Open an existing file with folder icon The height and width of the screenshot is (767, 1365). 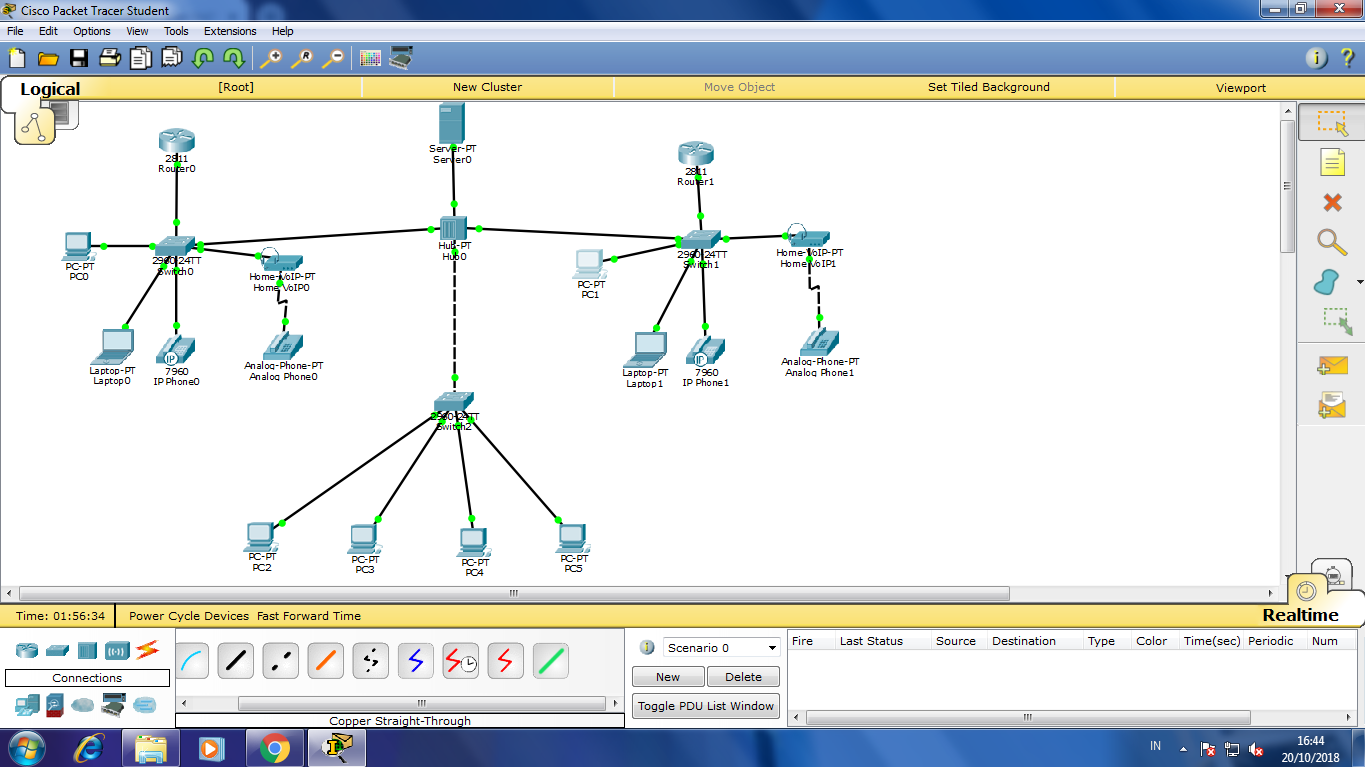pos(47,58)
